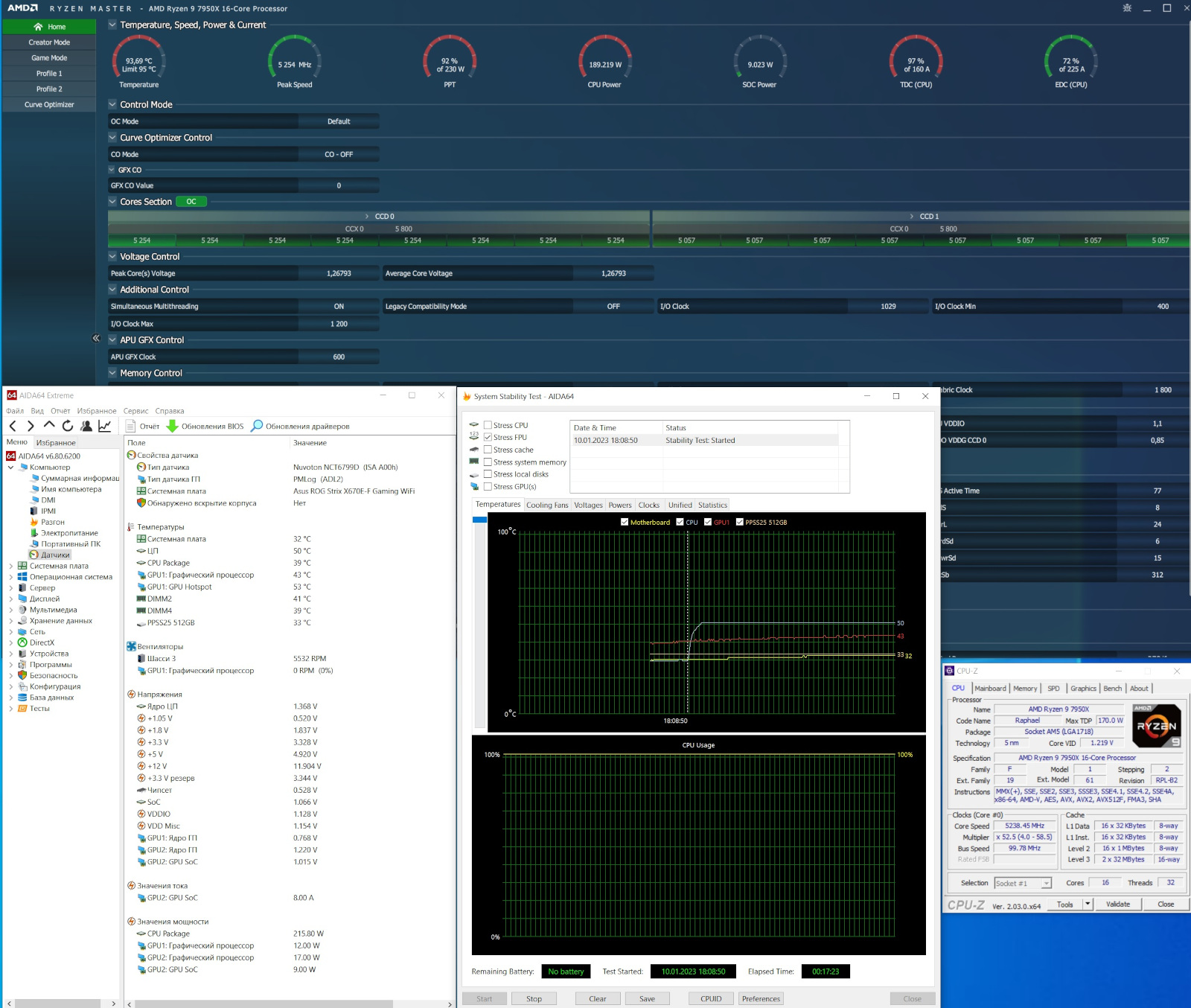Image resolution: width=1191 pixels, height=1008 pixels.
Task: Toggle PPSS25 512GB graph checkbox
Action: click(x=740, y=522)
